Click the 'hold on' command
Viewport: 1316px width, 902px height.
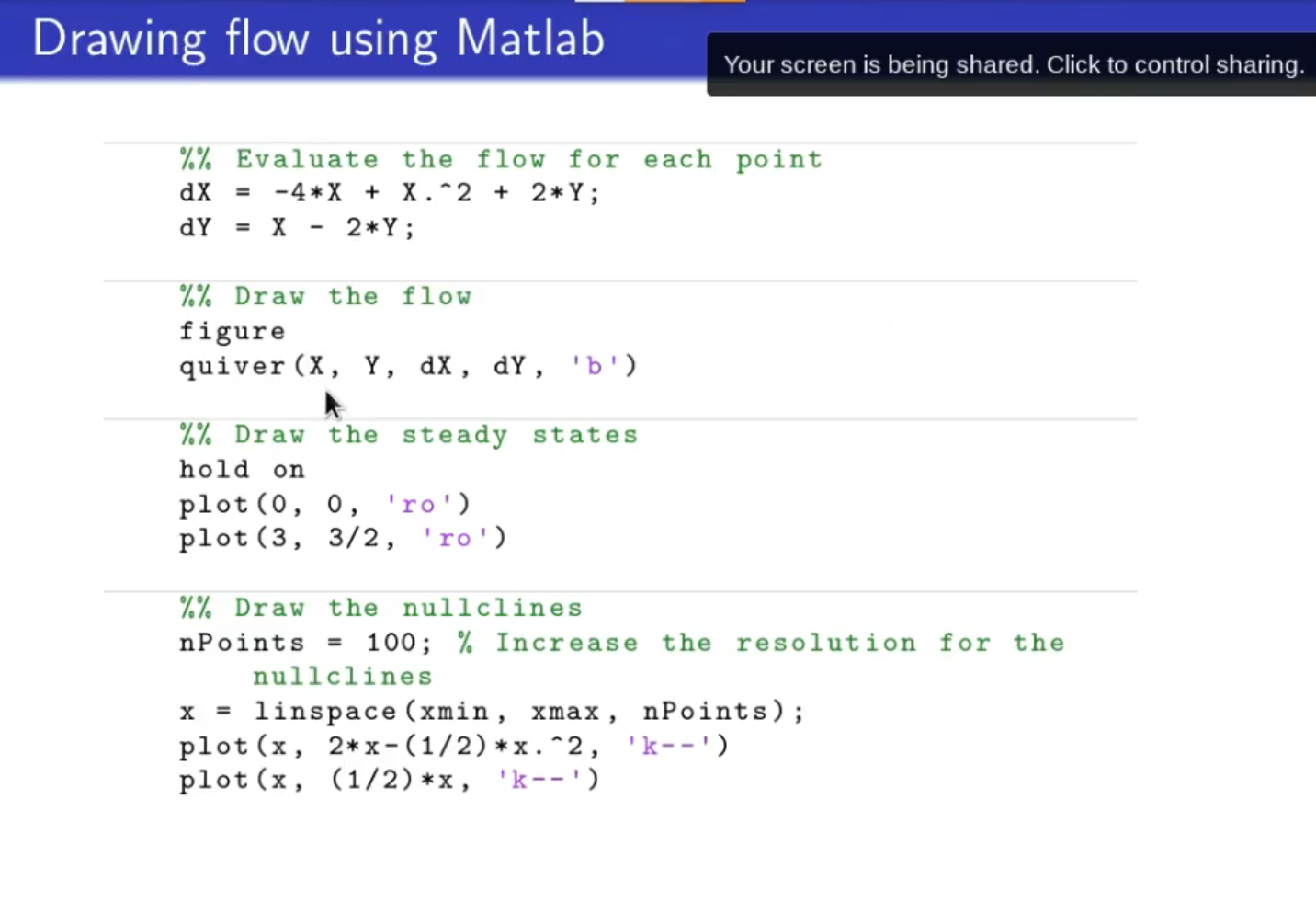242,469
